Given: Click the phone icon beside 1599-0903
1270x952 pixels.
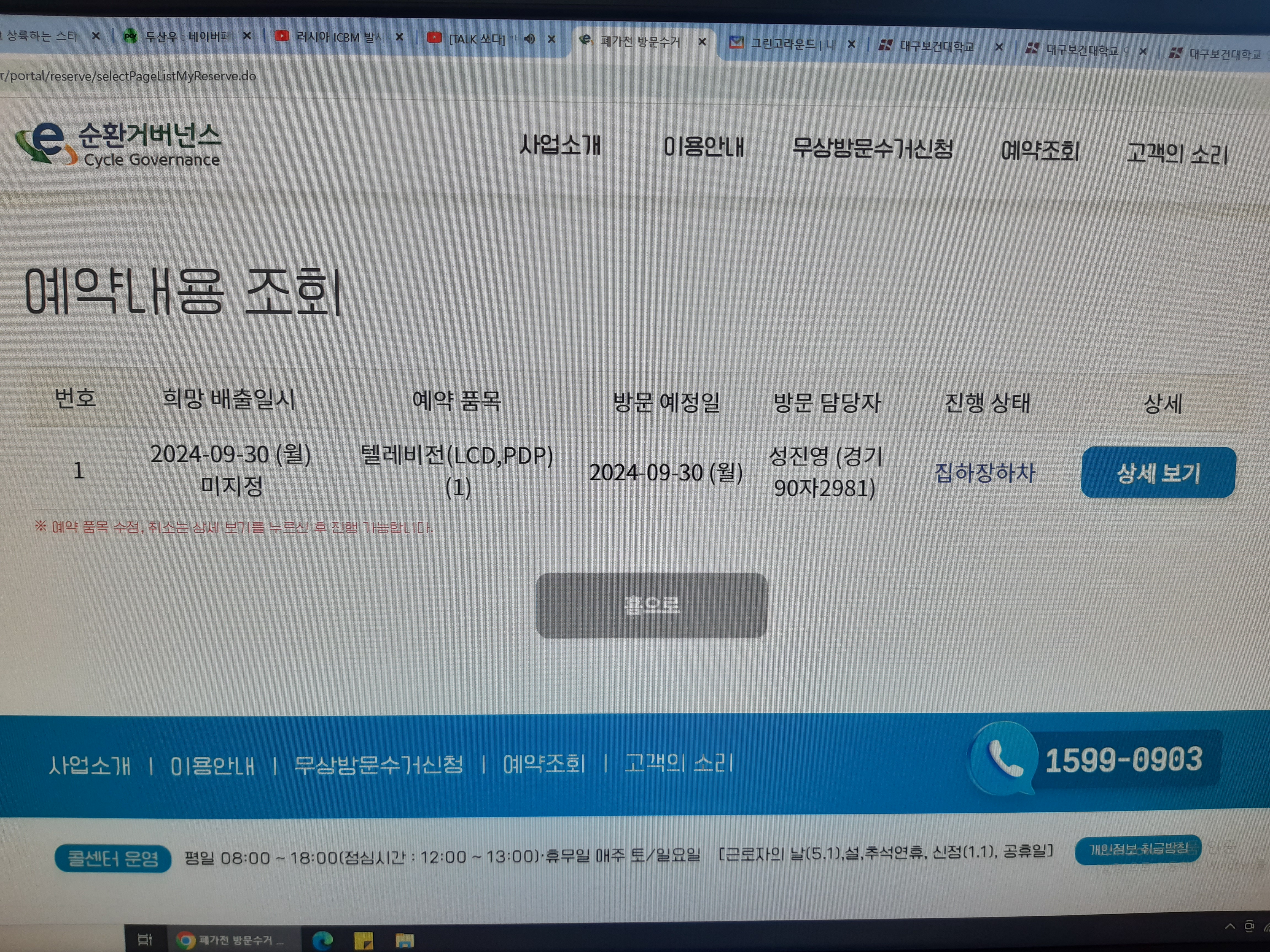Looking at the screenshot, I should (x=1003, y=758).
